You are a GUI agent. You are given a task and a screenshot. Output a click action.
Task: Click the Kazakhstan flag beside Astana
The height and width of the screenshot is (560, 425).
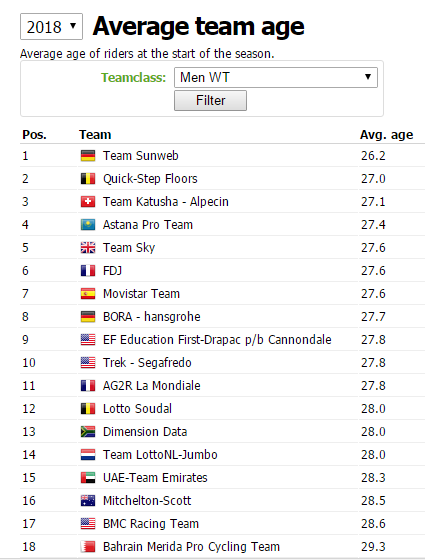tap(88, 225)
